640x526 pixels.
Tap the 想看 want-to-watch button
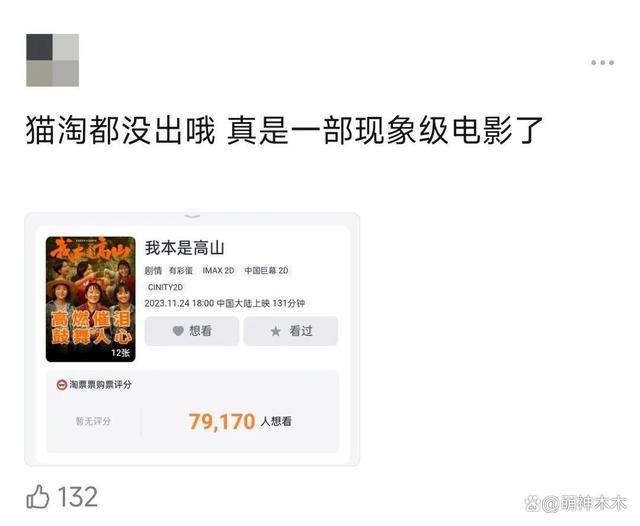[192, 331]
